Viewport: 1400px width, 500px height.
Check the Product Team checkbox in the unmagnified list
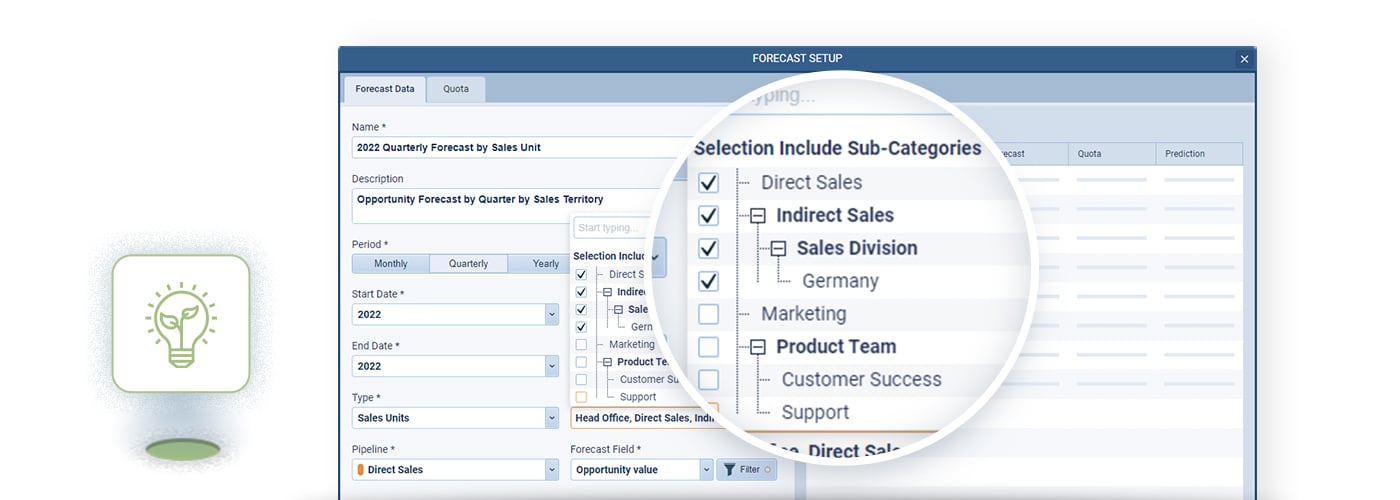(581, 362)
